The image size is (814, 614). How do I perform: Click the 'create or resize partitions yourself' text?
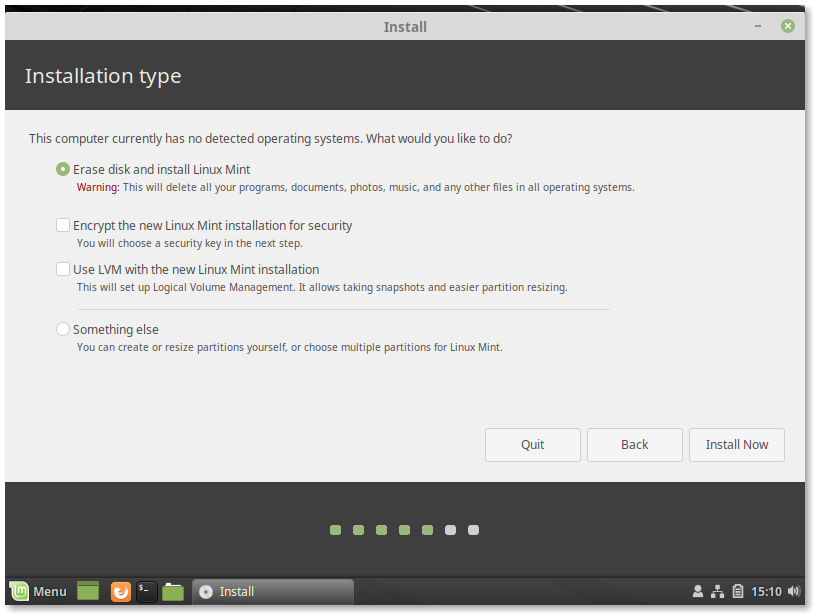click(x=290, y=347)
